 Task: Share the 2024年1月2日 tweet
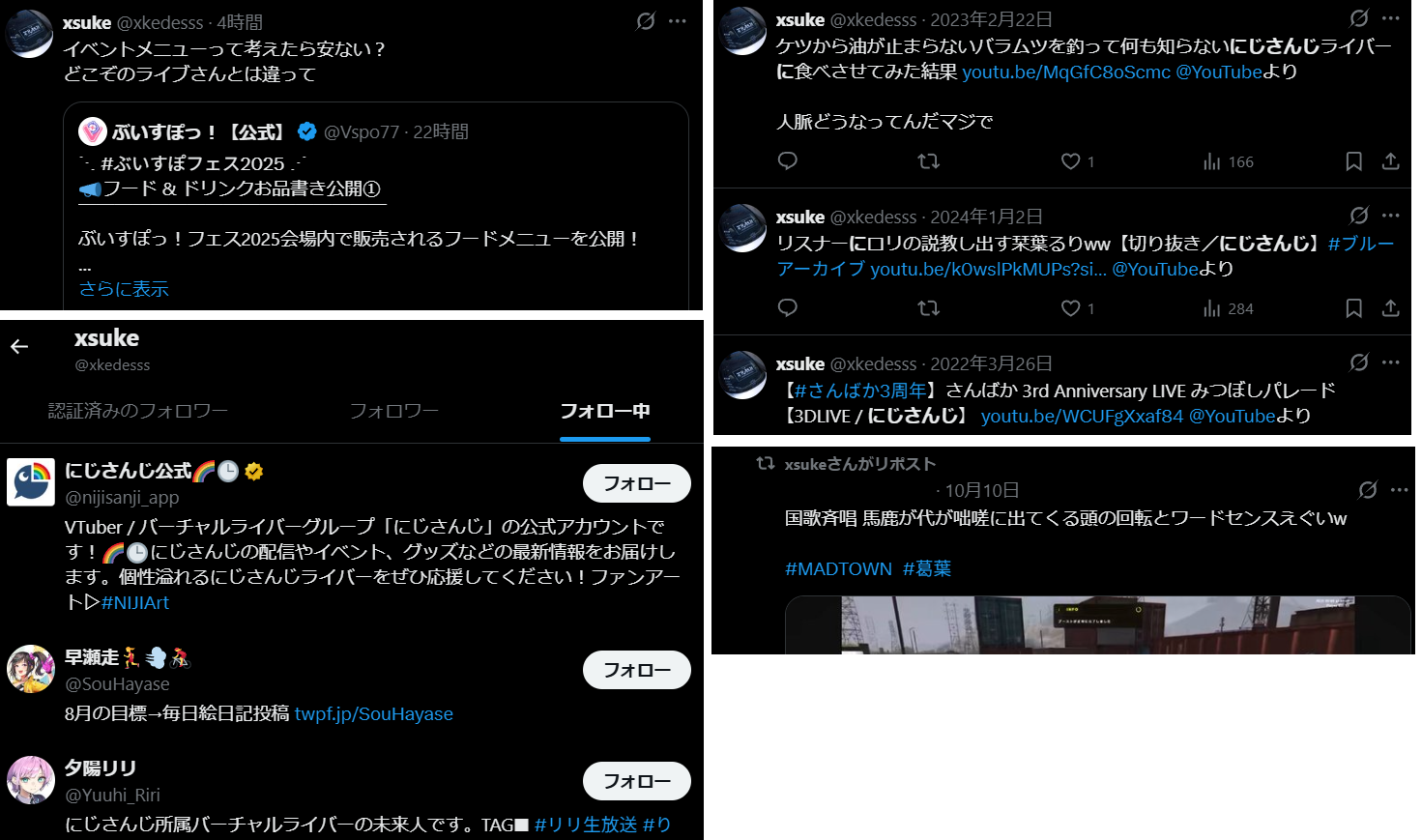[x=1390, y=308]
